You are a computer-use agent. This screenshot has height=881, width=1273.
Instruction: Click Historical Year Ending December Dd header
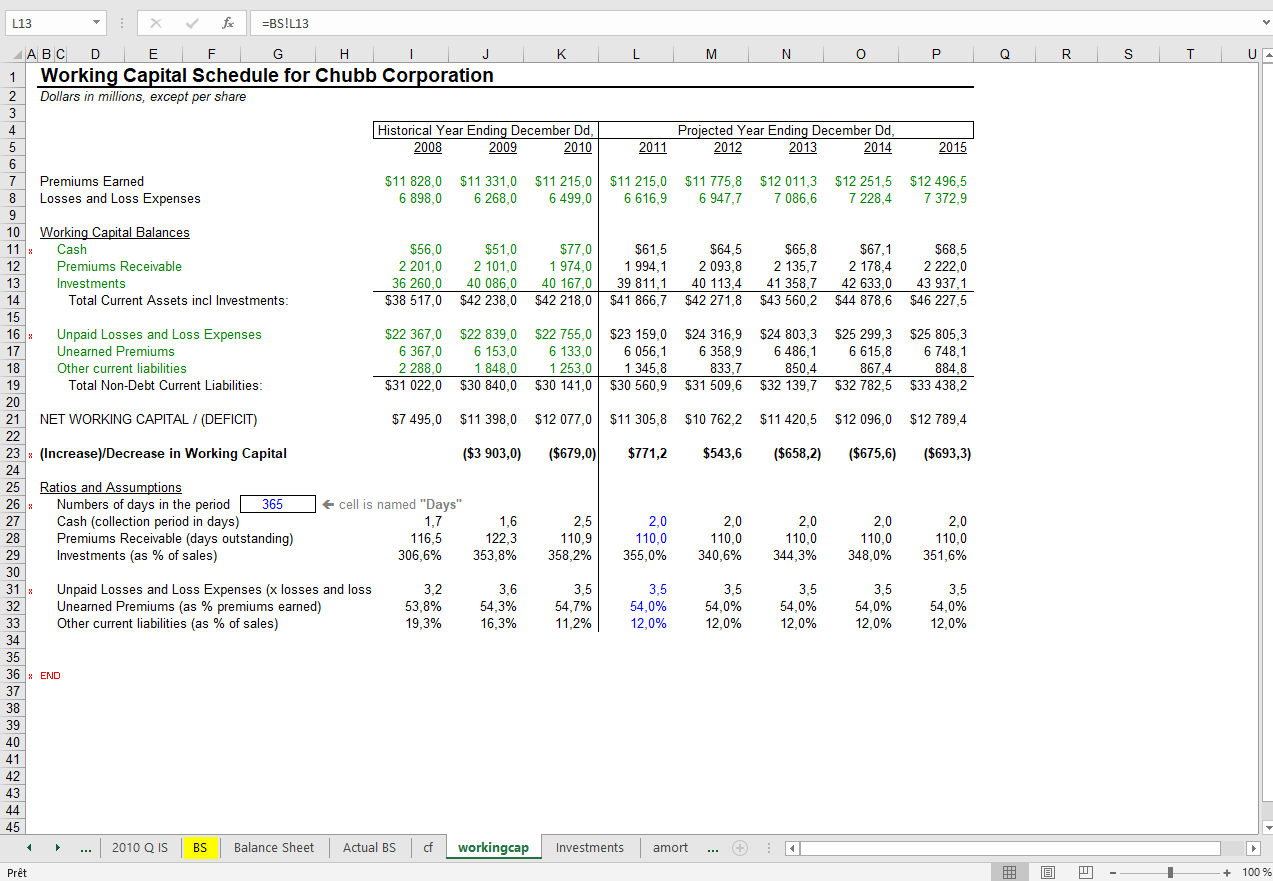pyautogui.click(x=486, y=130)
